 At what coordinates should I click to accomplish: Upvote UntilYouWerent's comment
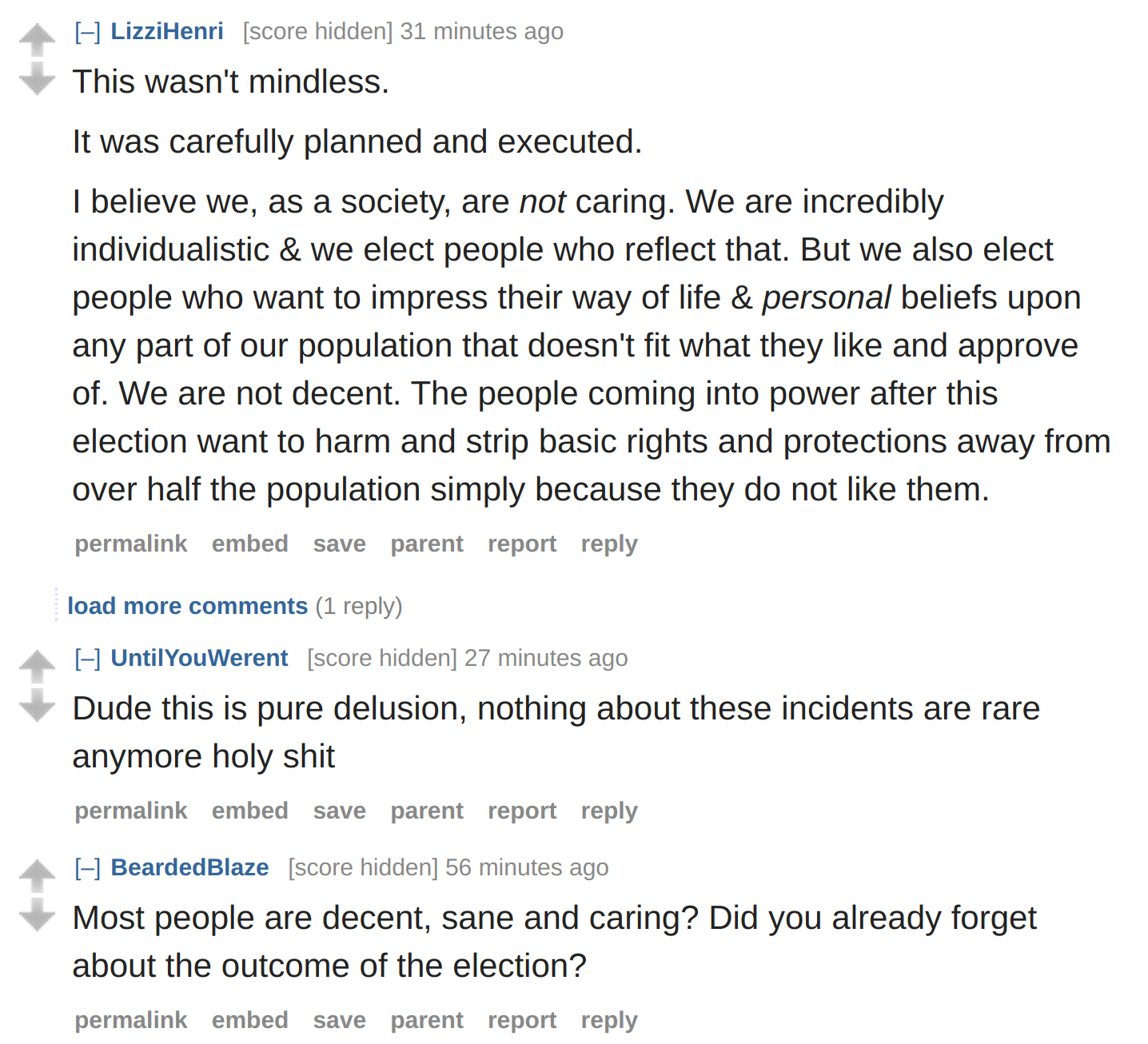coord(37,667)
